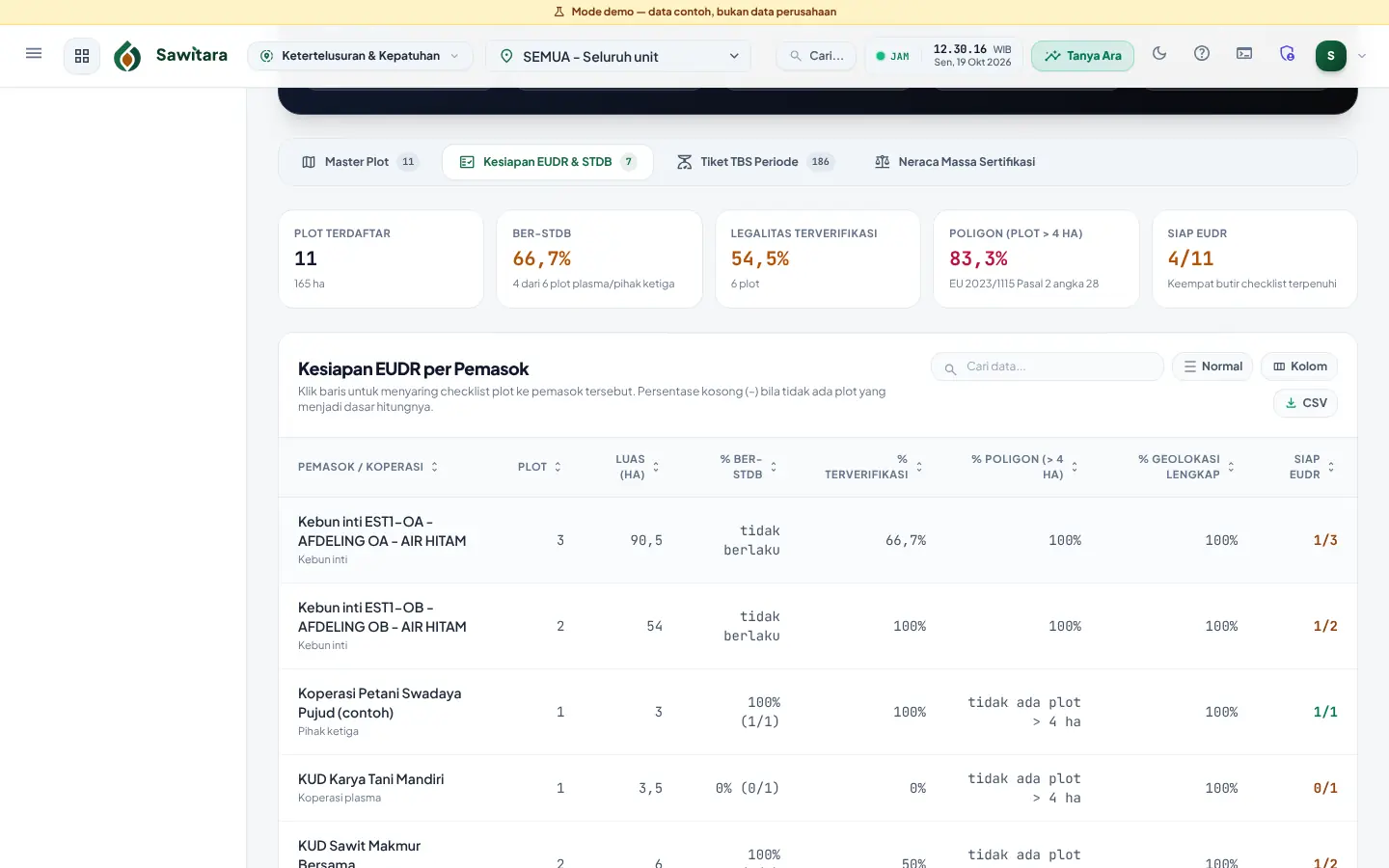Open Koperasi Petani Swadaya Pujud row
Viewport: 1389px width, 868px height.
(x=818, y=712)
